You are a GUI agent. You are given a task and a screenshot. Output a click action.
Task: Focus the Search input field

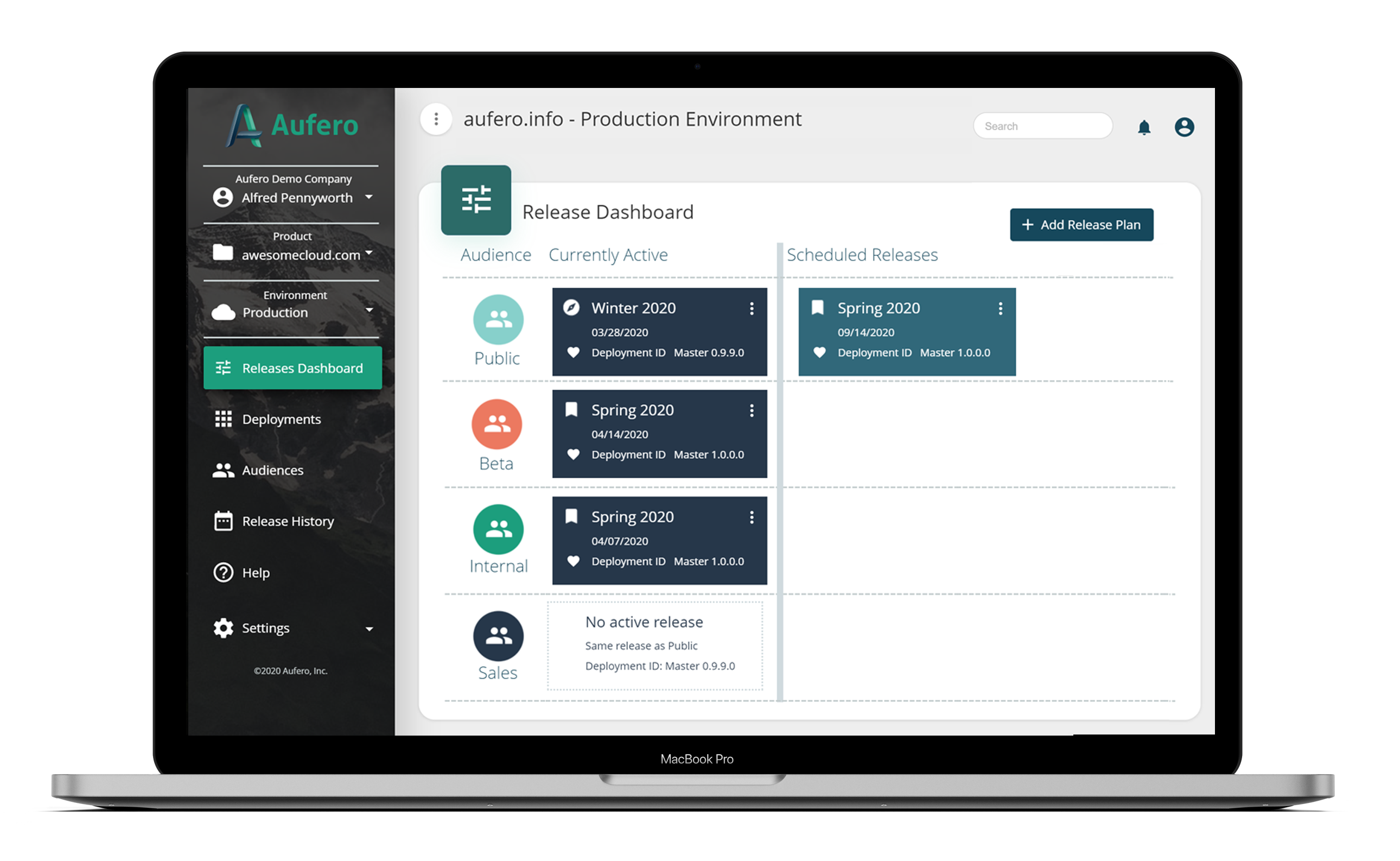click(1043, 126)
